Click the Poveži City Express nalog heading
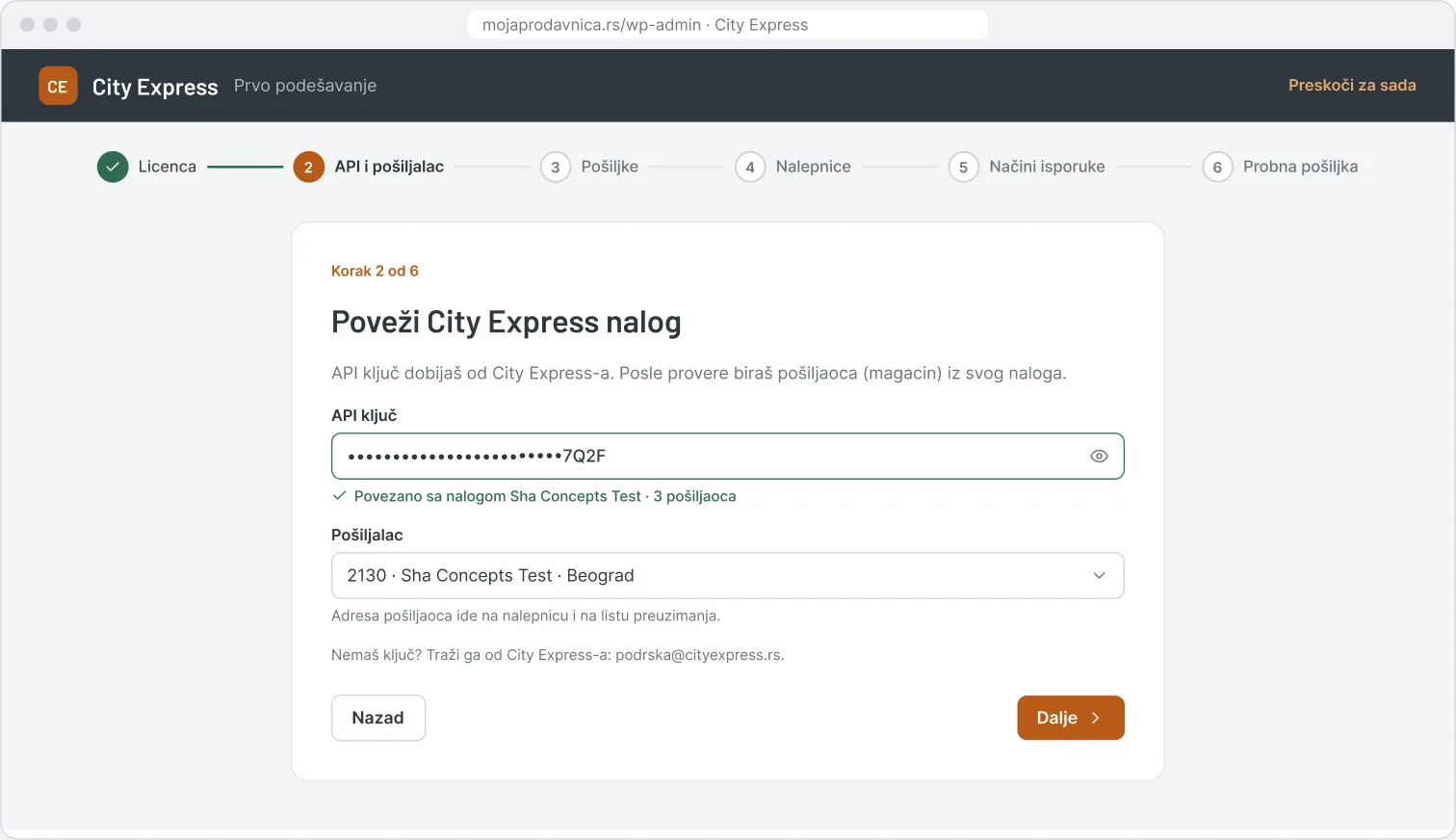 (x=507, y=322)
